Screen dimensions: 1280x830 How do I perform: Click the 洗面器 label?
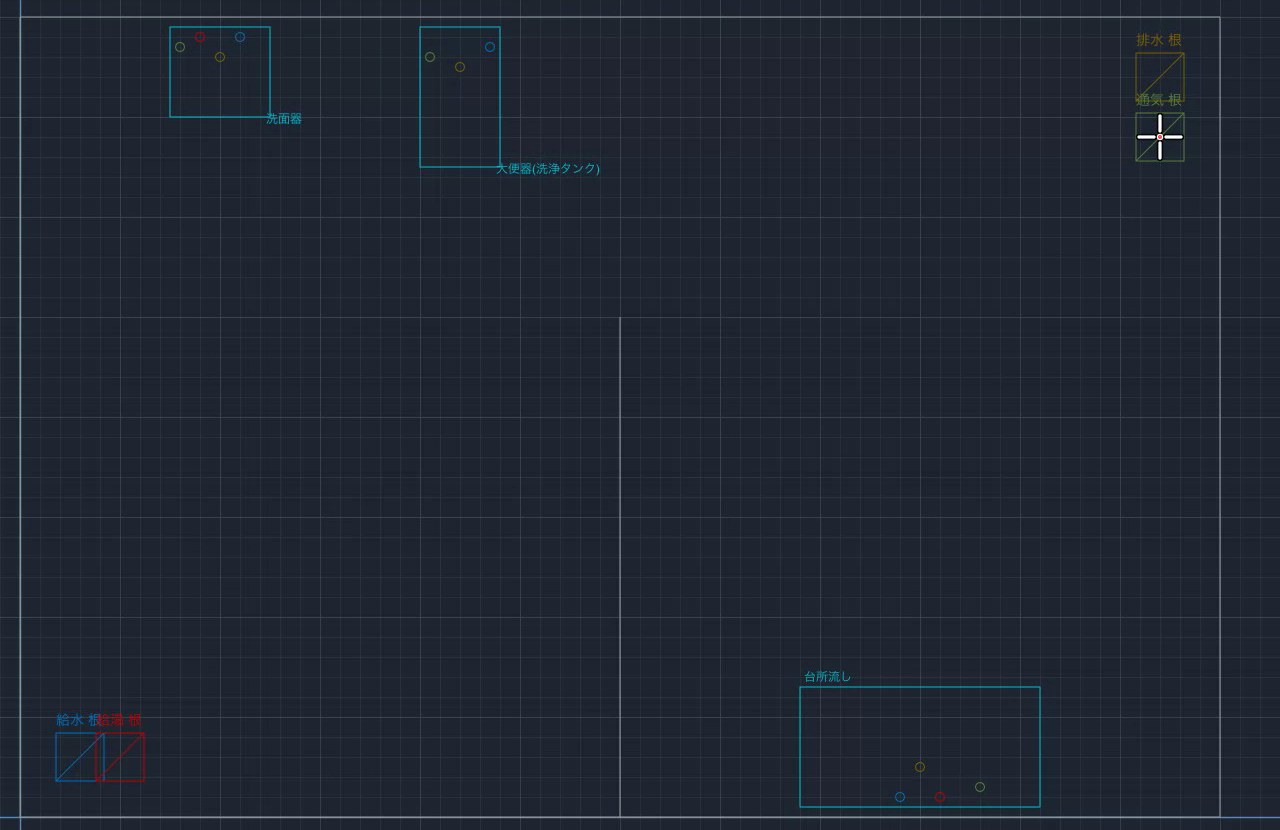pos(284,119)
